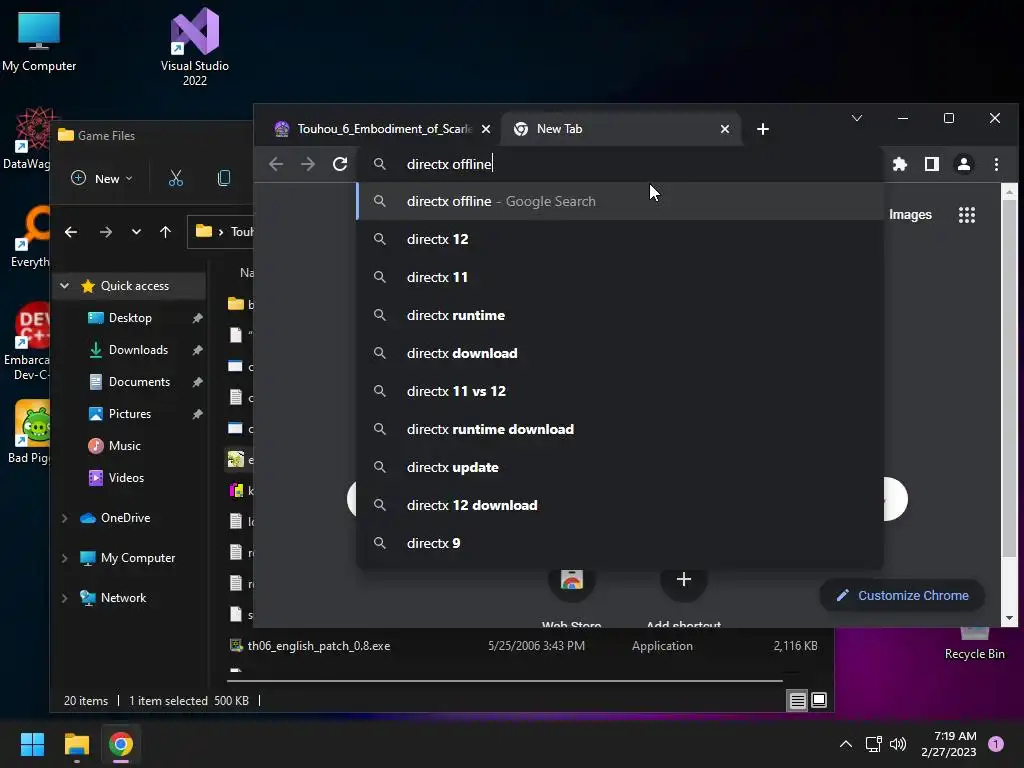Select 'directx runtime download' suggestion
The image size is (1024, 768).
point(620,429)
